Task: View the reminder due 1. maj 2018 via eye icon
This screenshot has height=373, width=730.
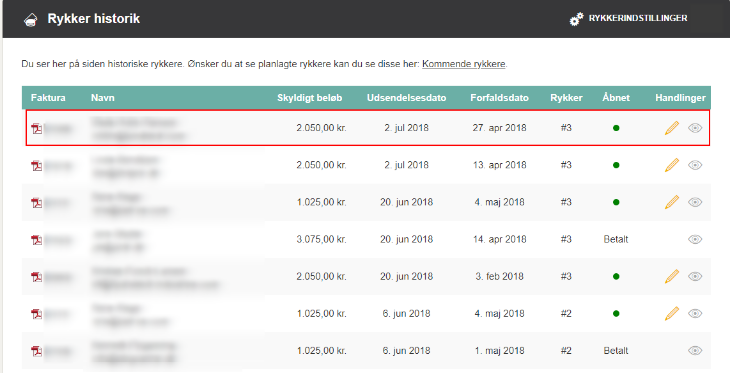Action: 695,351
